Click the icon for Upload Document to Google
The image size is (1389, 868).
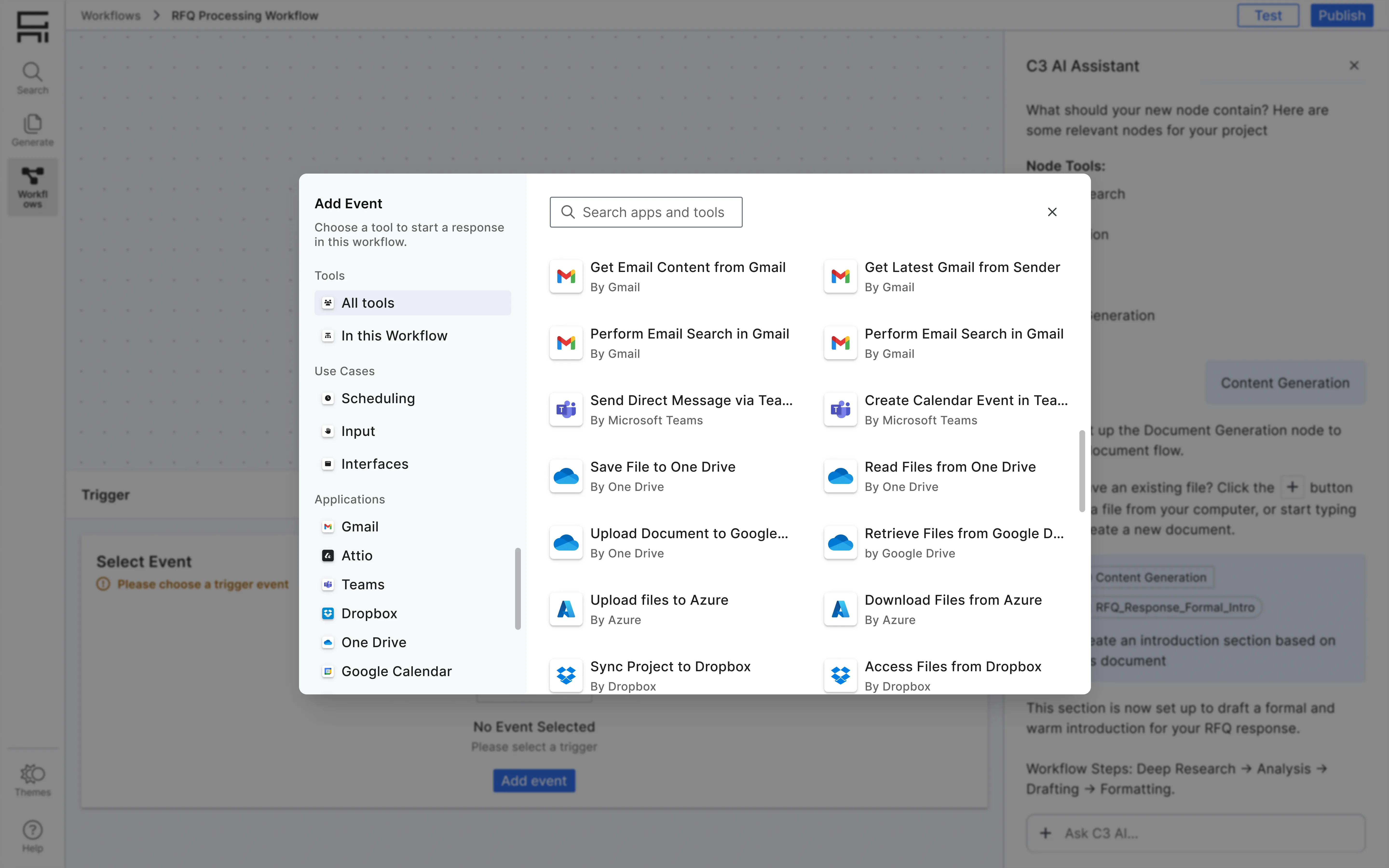click(566, 542)
